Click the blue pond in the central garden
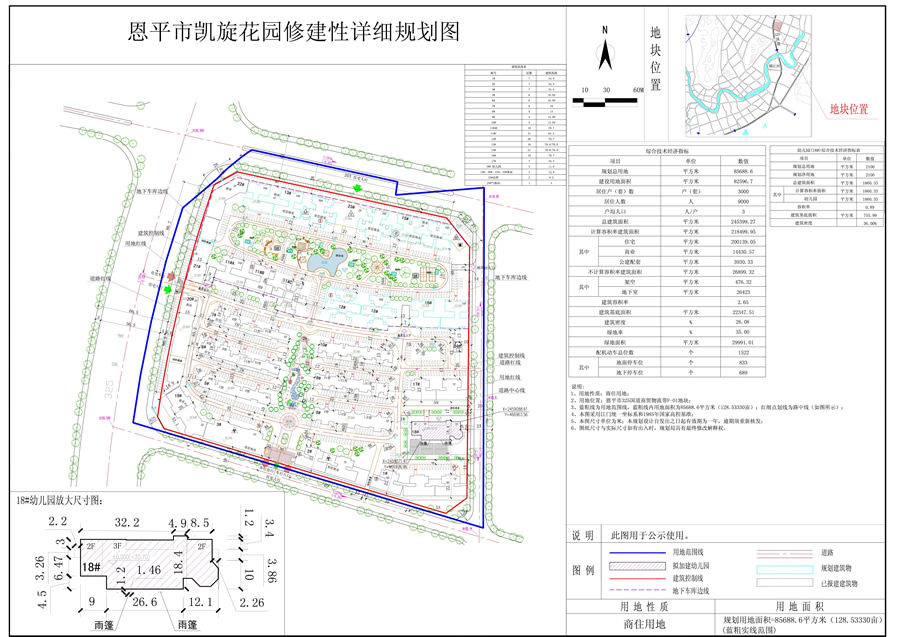900x637 pixels. coord(323,263)
